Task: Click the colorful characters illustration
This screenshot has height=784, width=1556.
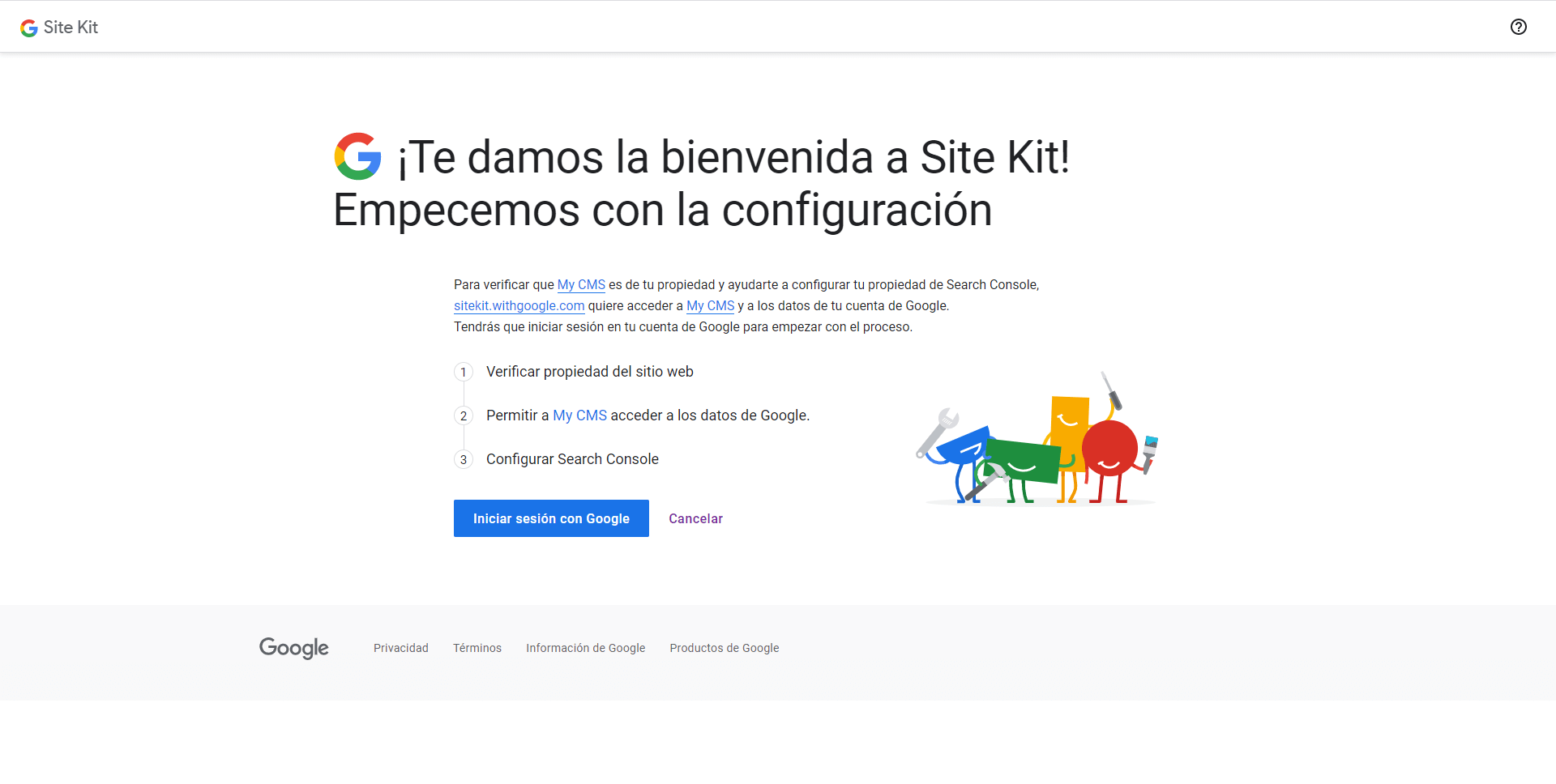Action: click(1038, 438)
